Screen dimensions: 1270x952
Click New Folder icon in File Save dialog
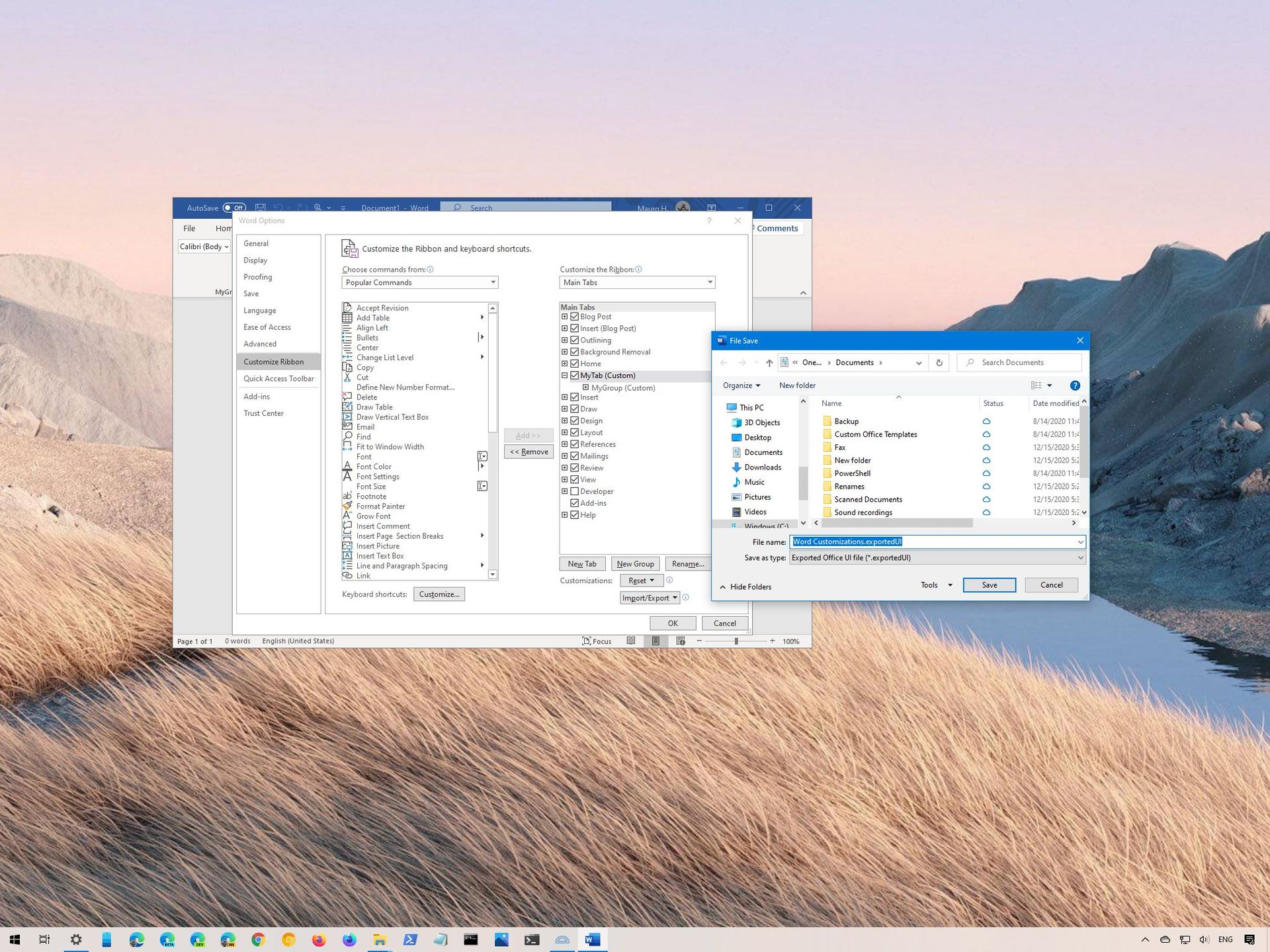tap(797, 385)
